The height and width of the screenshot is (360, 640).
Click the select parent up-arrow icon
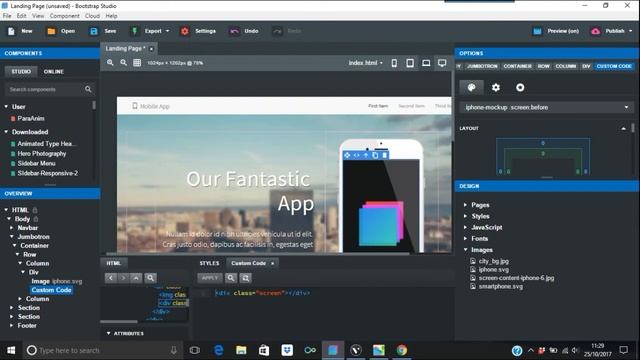[366, 155]
